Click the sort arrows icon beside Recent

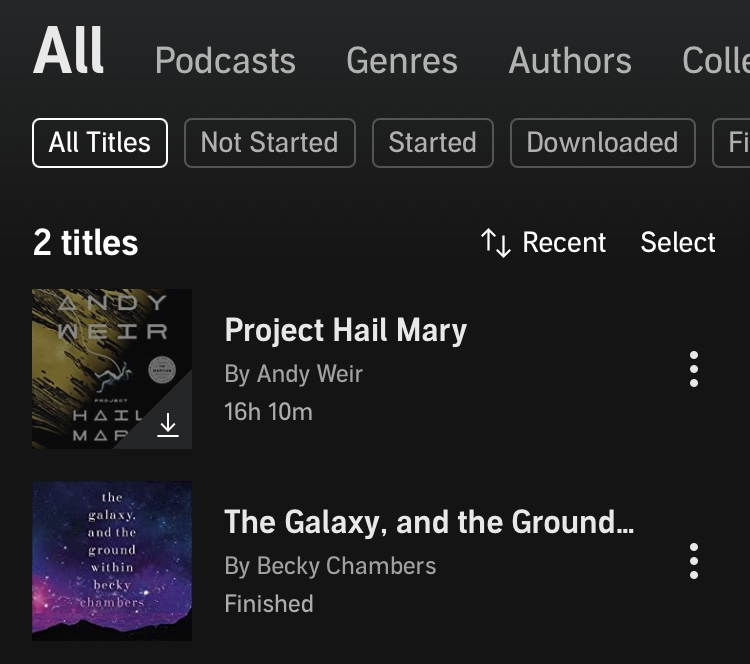tap(496, 243)
